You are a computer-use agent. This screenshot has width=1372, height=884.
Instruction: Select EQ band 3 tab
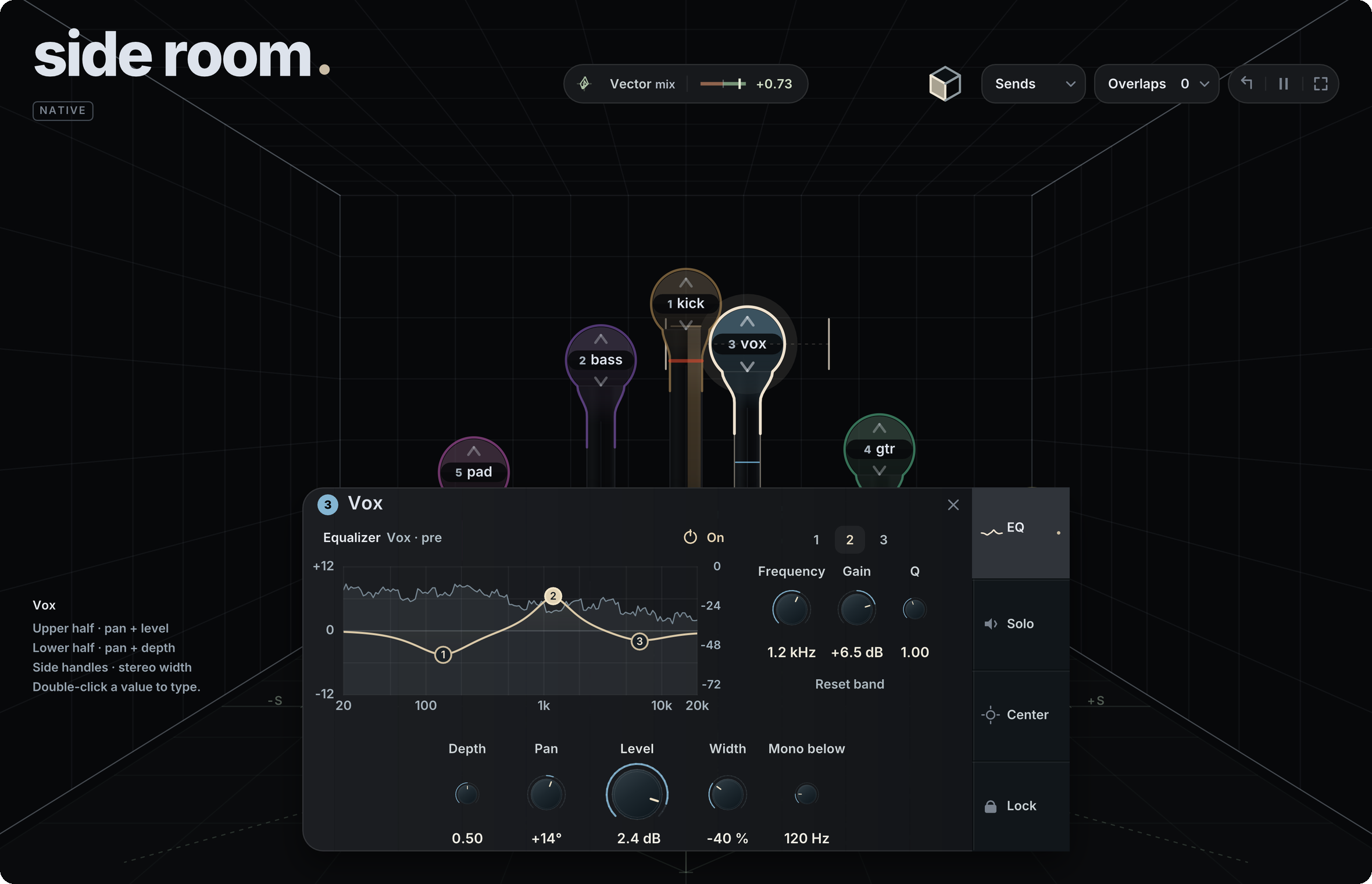click(x=884, y=540)
